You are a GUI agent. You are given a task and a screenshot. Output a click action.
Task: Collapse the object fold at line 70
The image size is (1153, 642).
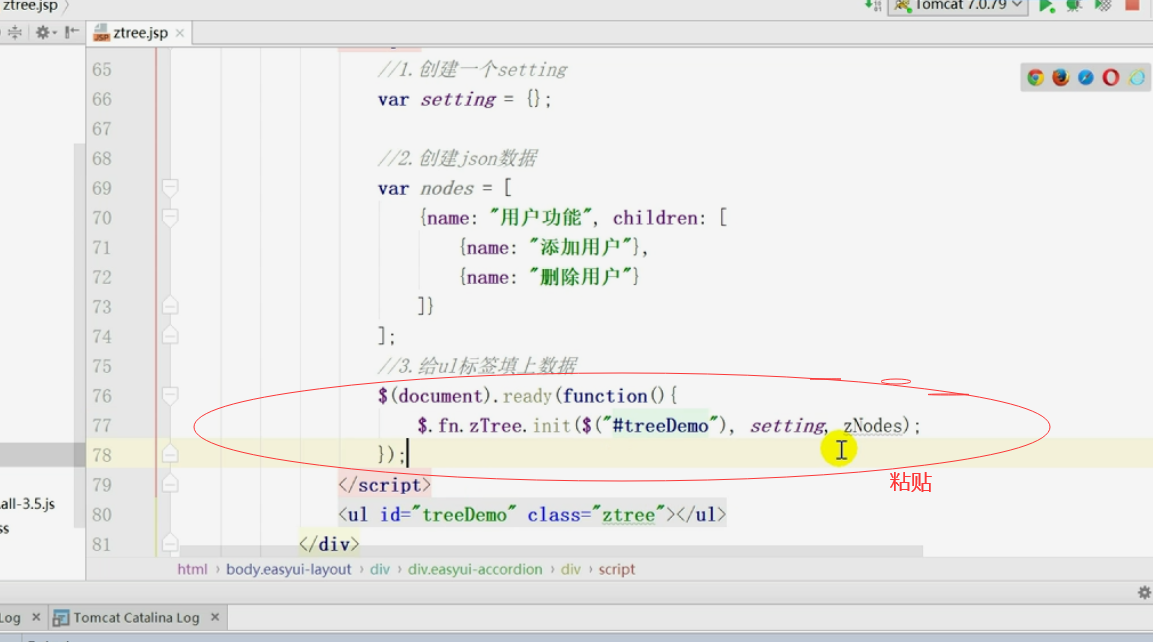[x=170, y=218]
